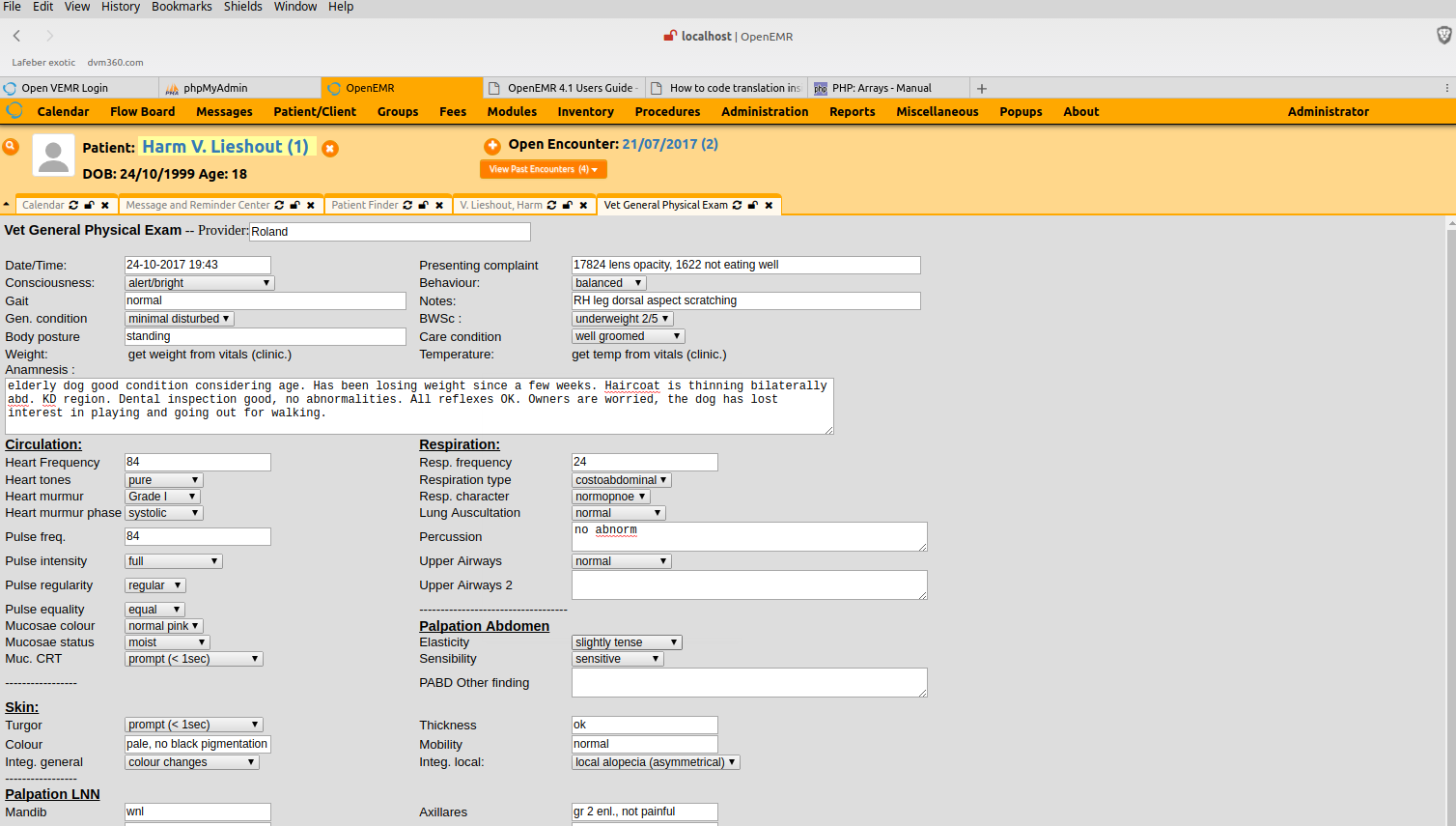
Task: Click the Heart Frequency field
Action: (198, 462)
